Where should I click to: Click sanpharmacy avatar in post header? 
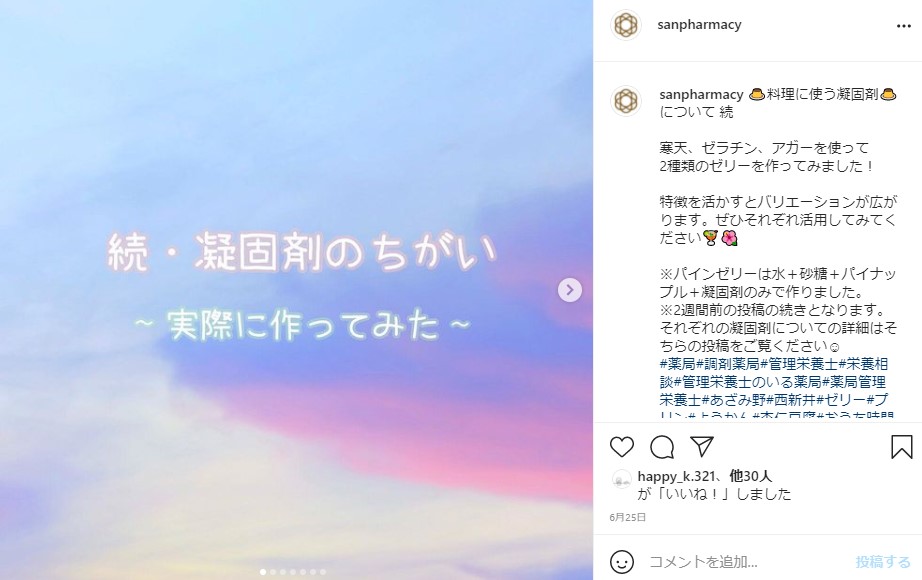[626, 25]
